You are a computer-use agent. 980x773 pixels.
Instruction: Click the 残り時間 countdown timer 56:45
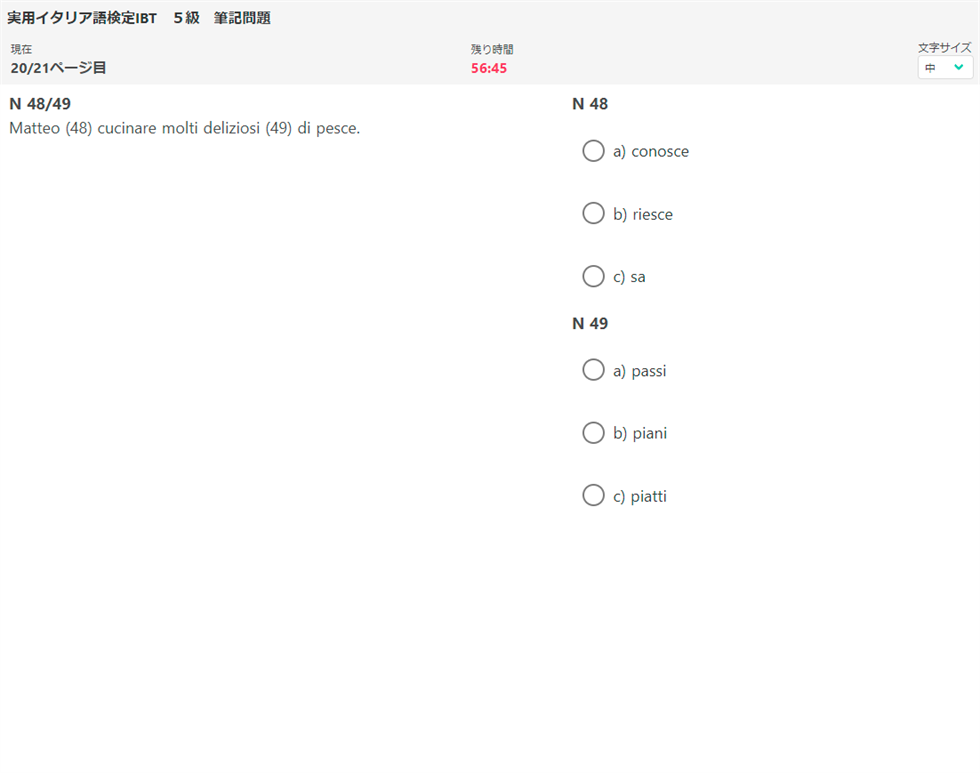489,68
